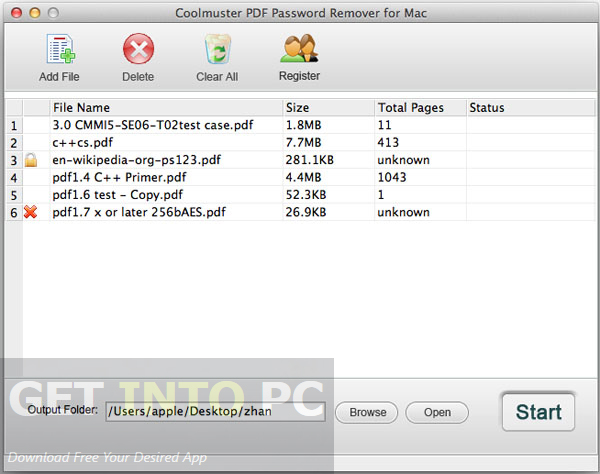
Task: Select the c++cs.pdf file
Action: point(83,143)
